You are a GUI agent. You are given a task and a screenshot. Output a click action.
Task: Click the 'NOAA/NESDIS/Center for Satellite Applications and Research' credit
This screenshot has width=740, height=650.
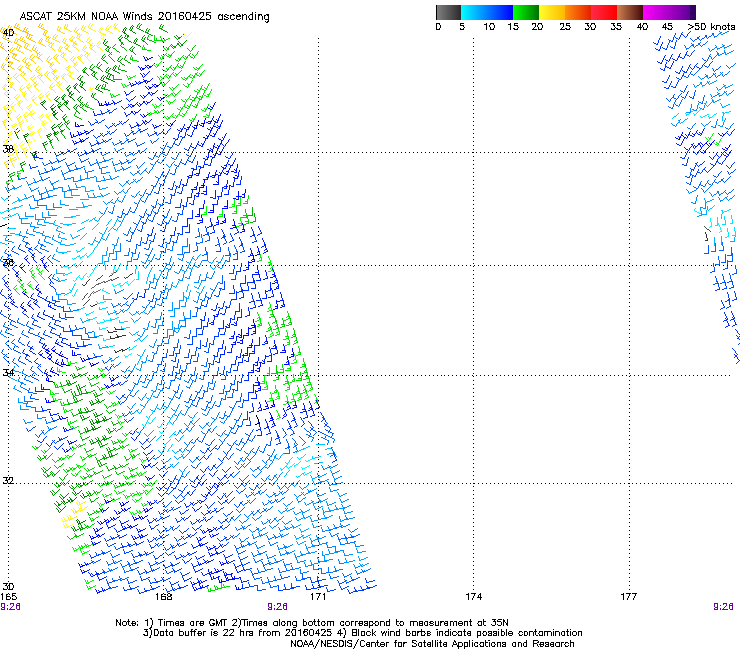(x=432, y=644)
